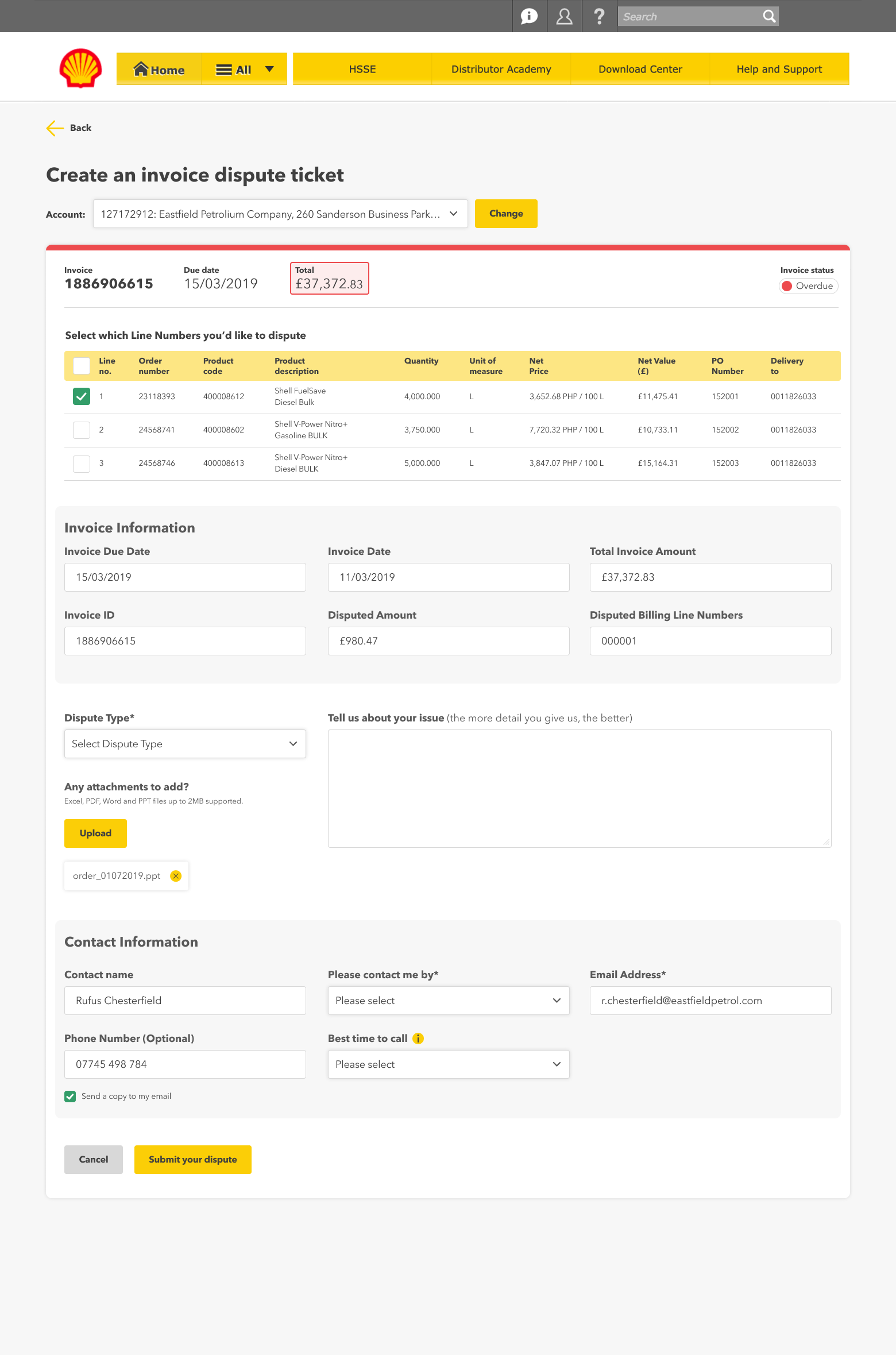Open the Account selection dropdown
The image size is (896, 1355).
[280, 214]
